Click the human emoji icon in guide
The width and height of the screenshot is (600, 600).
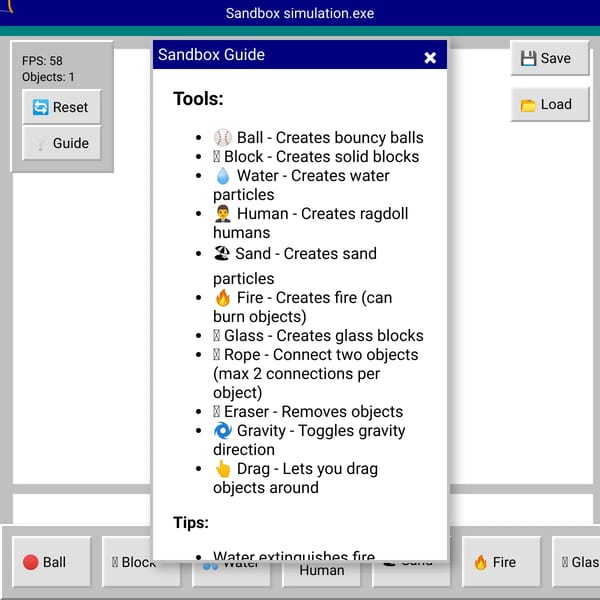(x=222, y=214)
